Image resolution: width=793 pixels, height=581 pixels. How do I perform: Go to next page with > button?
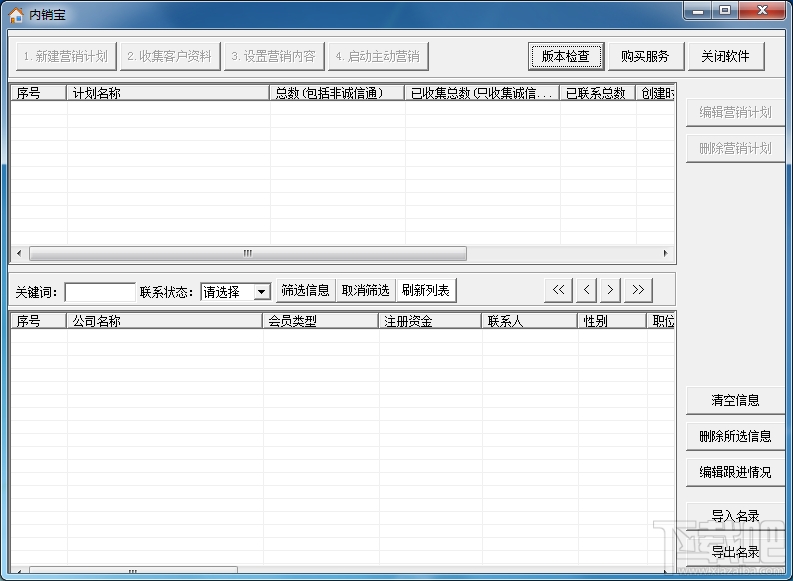610,290
